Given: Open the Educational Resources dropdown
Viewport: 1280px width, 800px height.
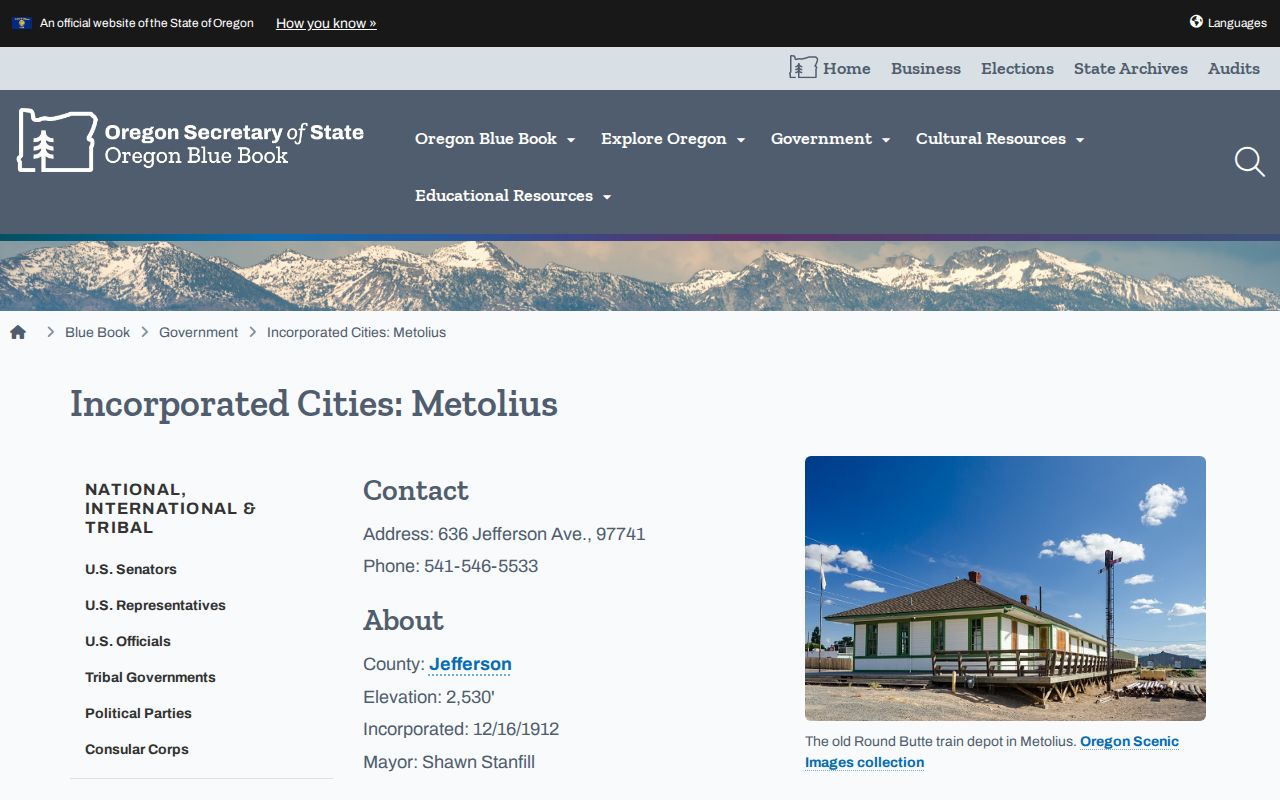Looking at the screenshot, I should 513,196.
